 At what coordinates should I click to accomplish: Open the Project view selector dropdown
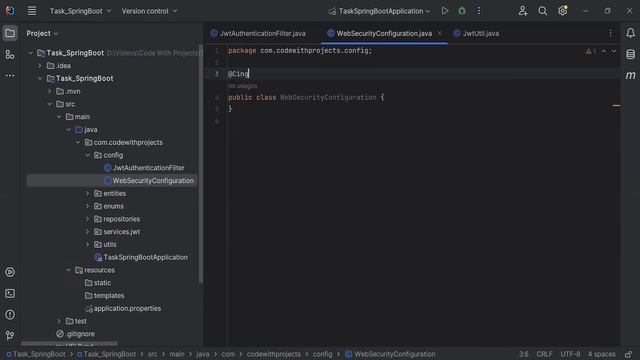pyautogui.click(x=42, y=33)
